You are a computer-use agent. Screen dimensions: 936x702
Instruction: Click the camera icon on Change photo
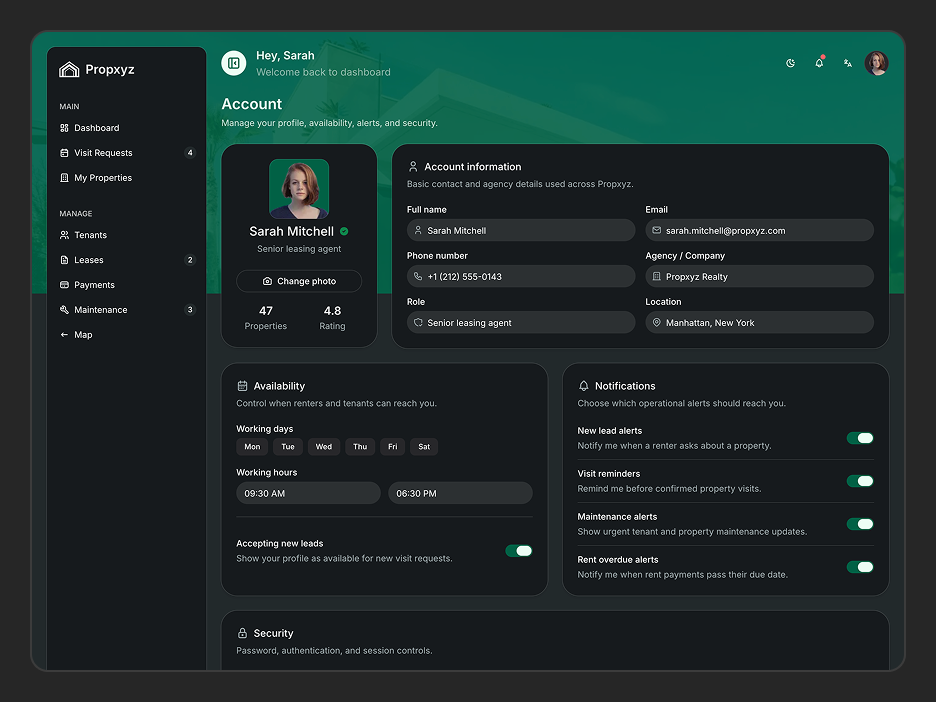tap(267, 281)
